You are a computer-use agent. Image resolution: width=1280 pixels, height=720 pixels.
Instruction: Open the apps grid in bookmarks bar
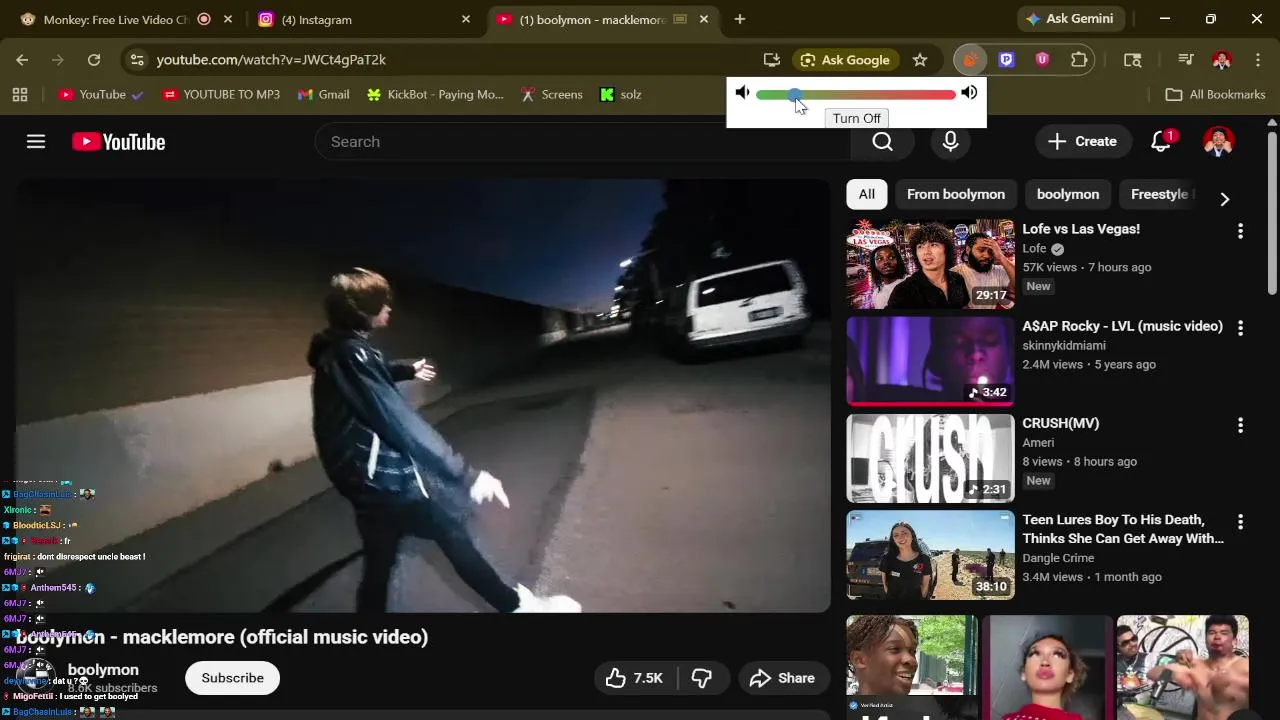pyautogui.click(x=19, y=94)
